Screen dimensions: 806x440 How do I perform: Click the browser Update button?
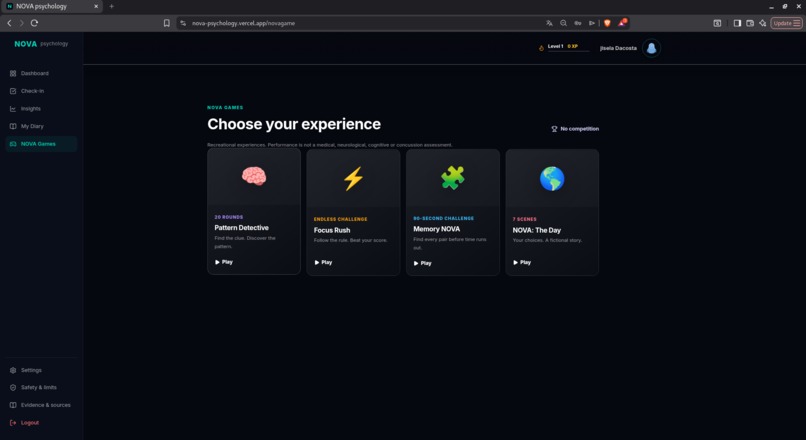[786, 23]
